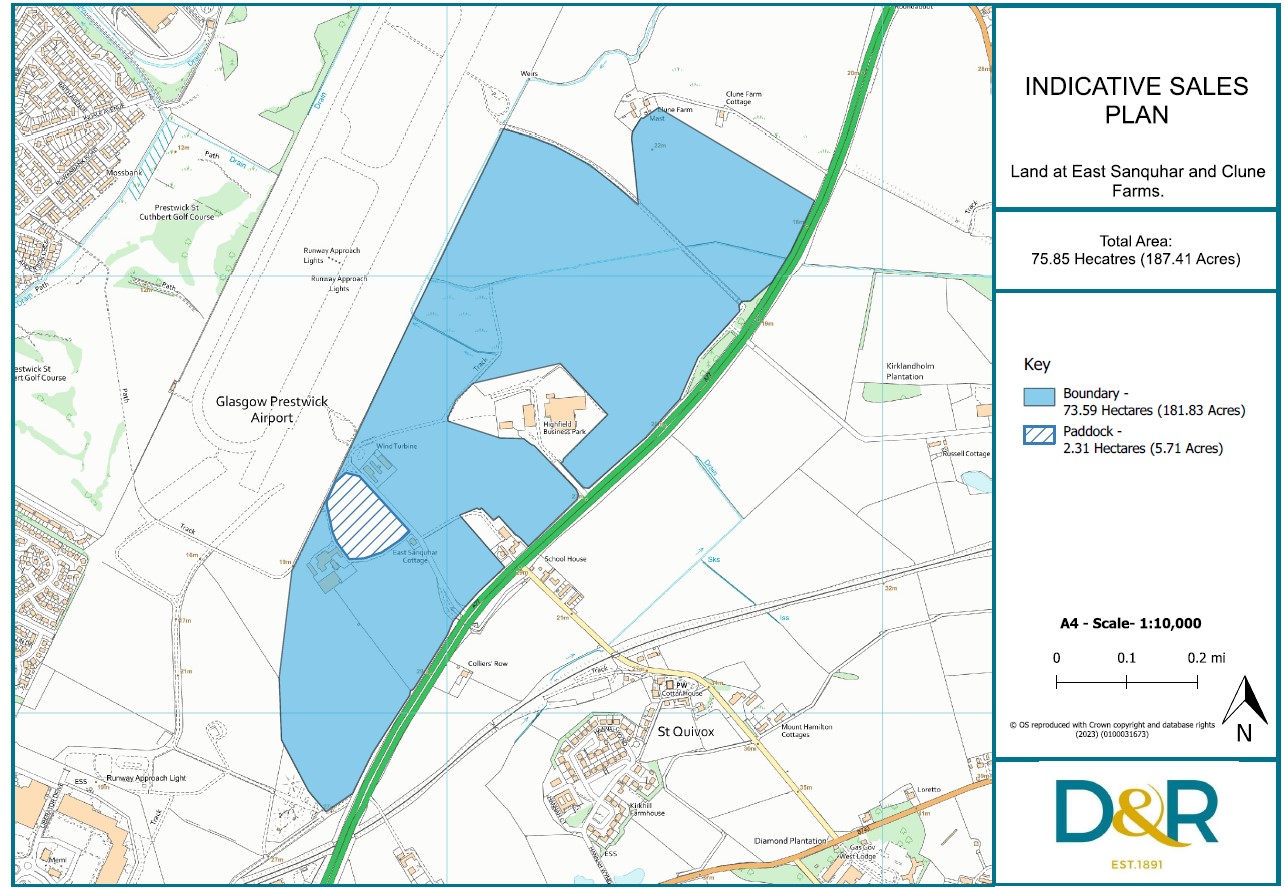Click the "Clune Farm Cottage" label
1285x889 pixels.
click(x=744, y=98)
